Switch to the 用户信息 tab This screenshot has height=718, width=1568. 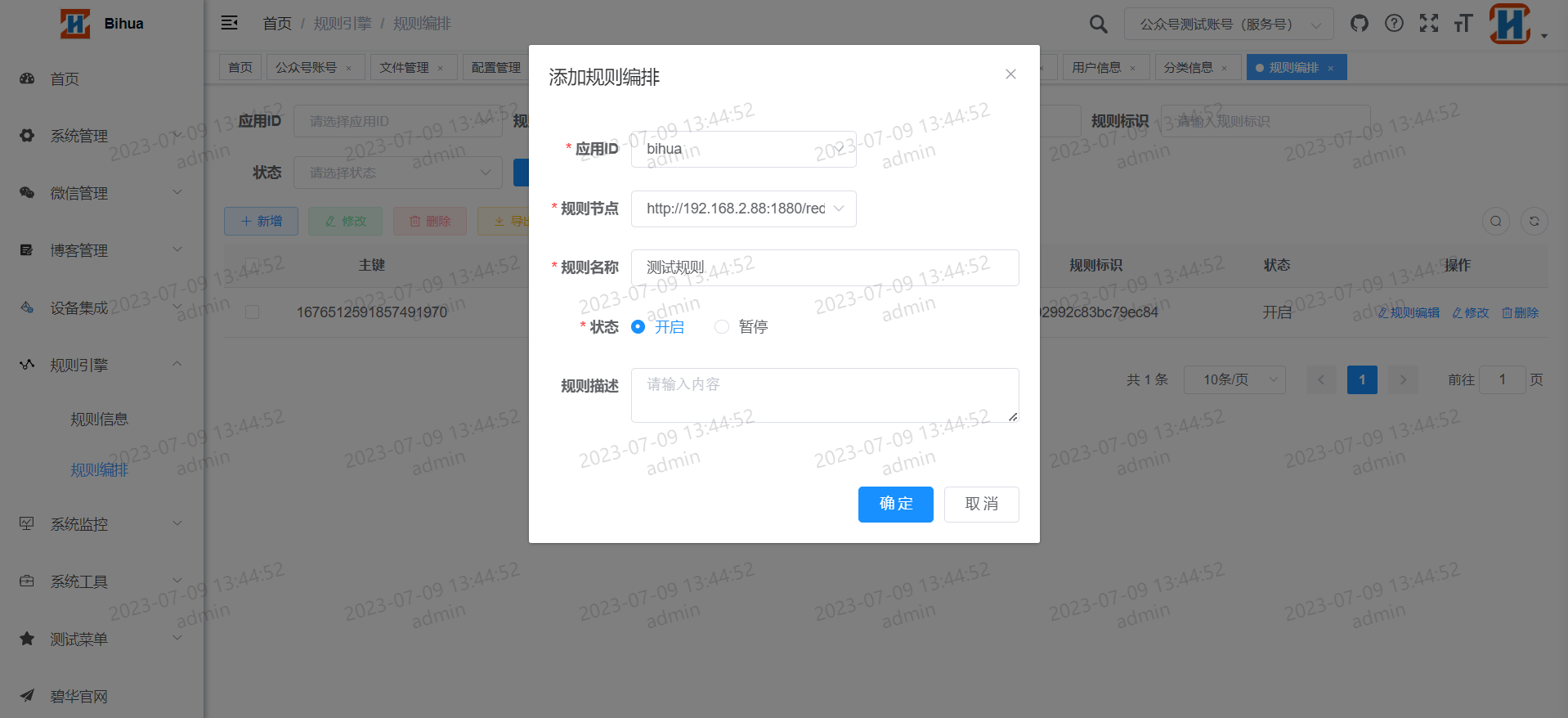[1096, 67]
